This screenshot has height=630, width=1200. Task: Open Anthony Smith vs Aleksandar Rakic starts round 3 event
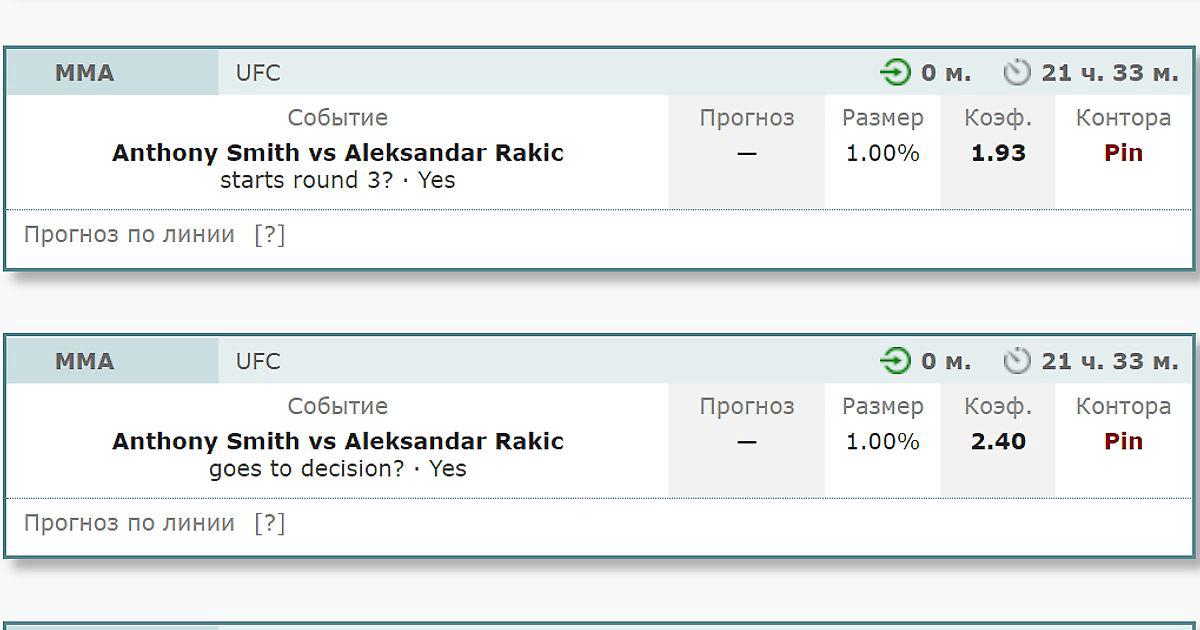[338, 153]
